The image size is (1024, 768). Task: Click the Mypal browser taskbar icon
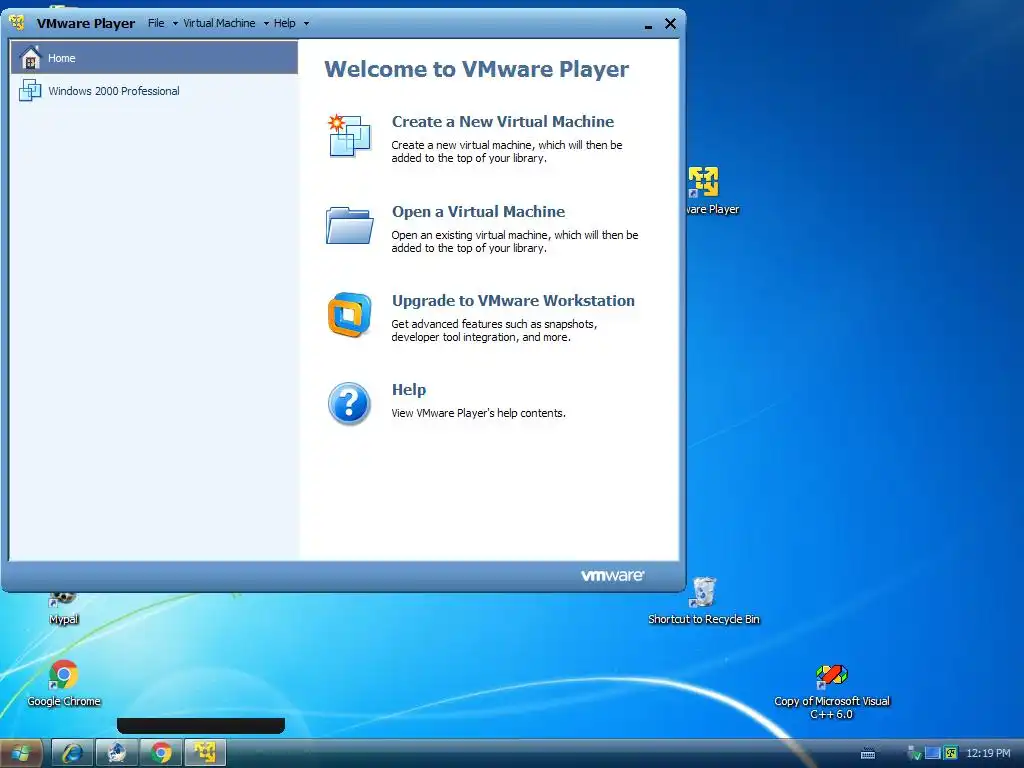116,753
